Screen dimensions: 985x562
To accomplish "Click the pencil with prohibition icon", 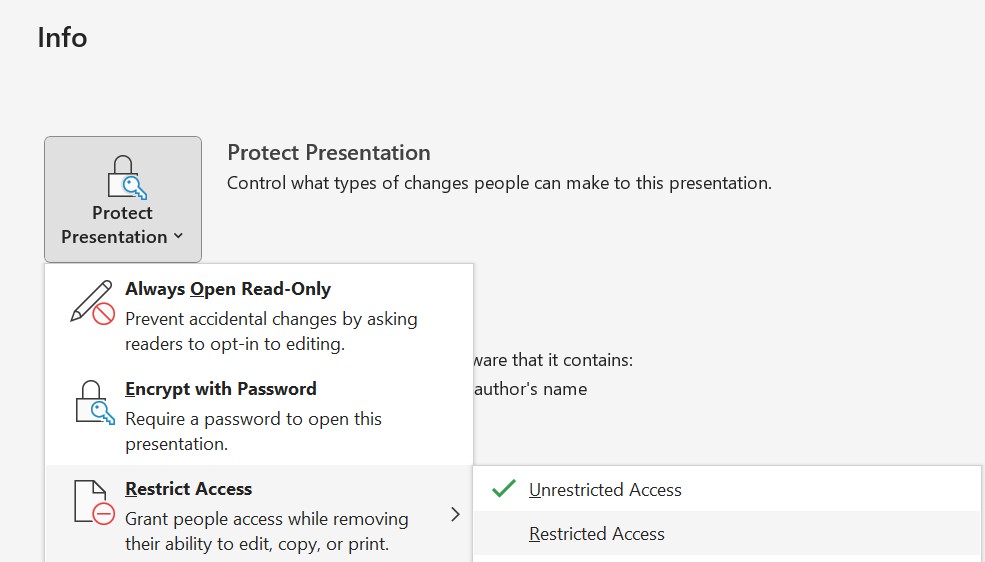I will [92, 302].
